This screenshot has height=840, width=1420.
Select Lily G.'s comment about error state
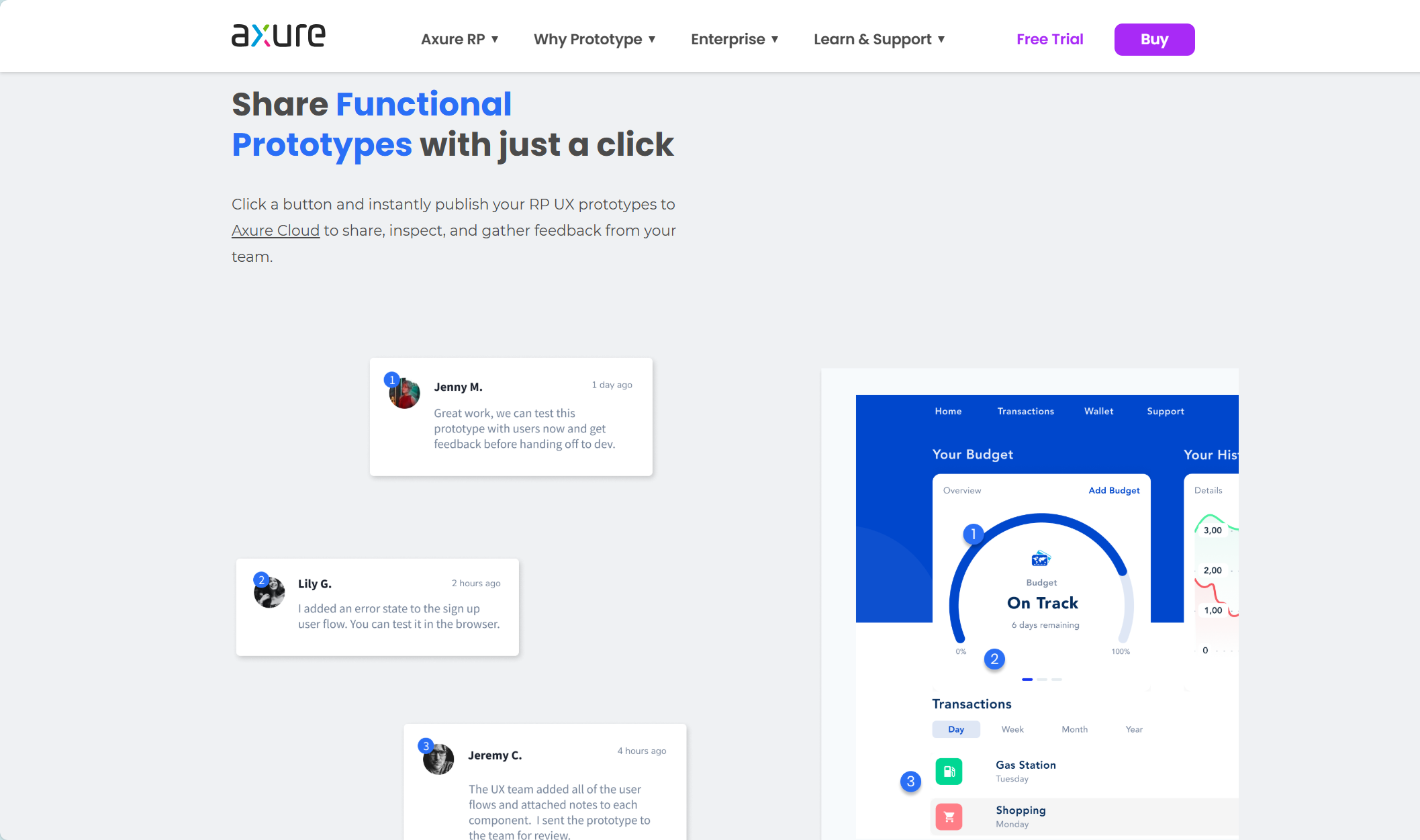(x=399, y=616)
